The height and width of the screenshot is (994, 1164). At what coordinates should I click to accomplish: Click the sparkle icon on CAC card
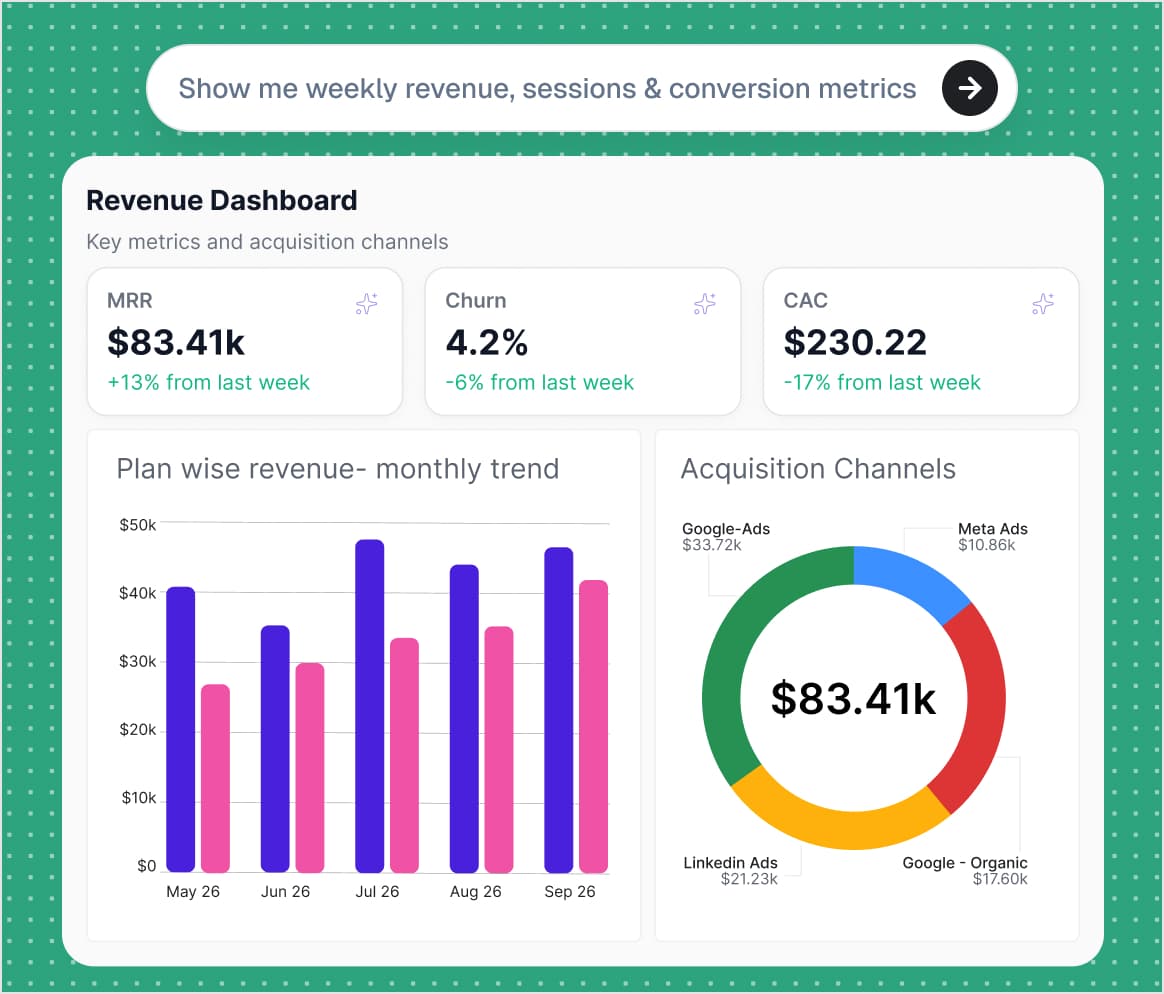[1043, 303]
